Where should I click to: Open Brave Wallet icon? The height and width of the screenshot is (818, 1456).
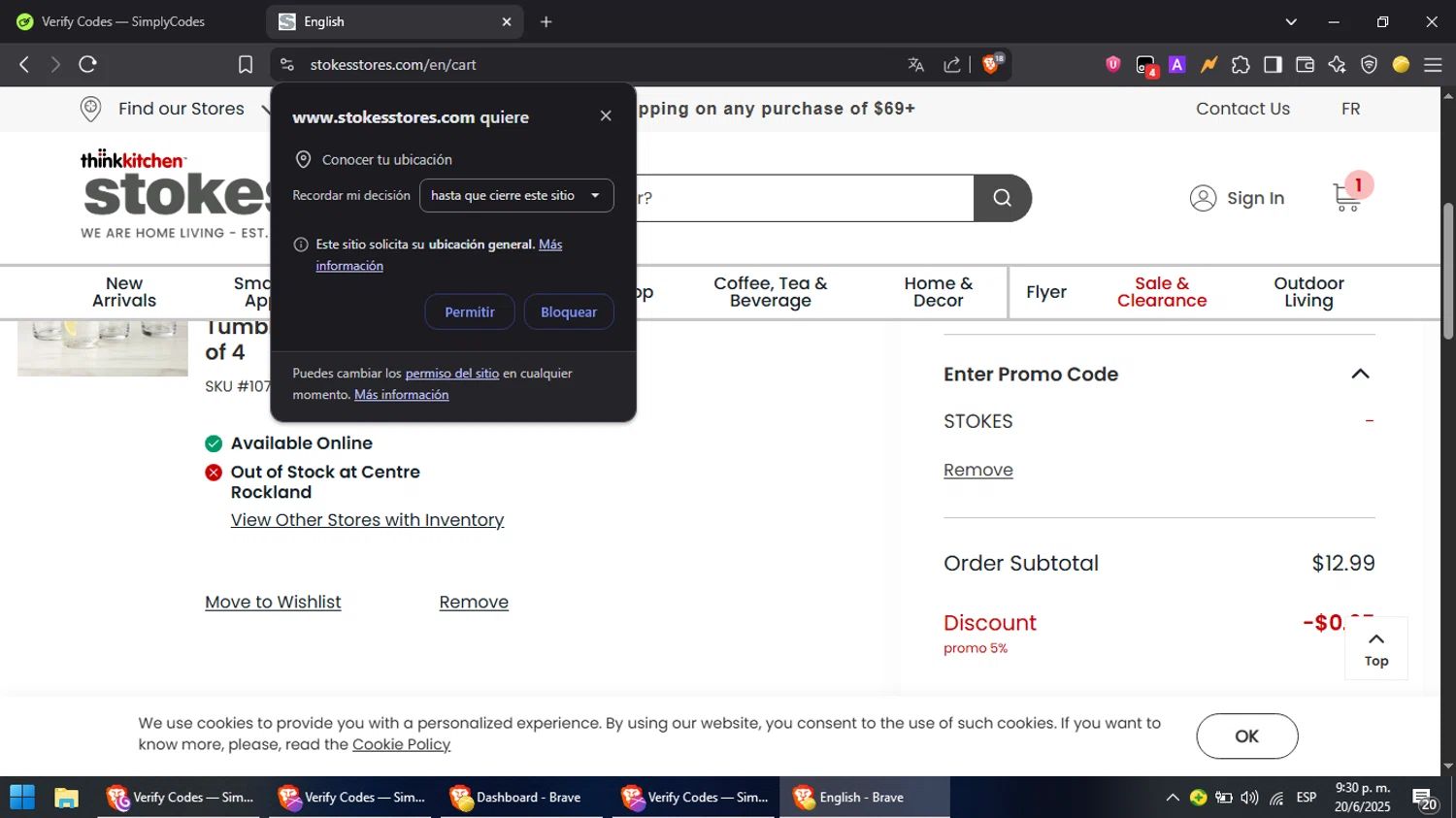click(x=1305, y=64)
